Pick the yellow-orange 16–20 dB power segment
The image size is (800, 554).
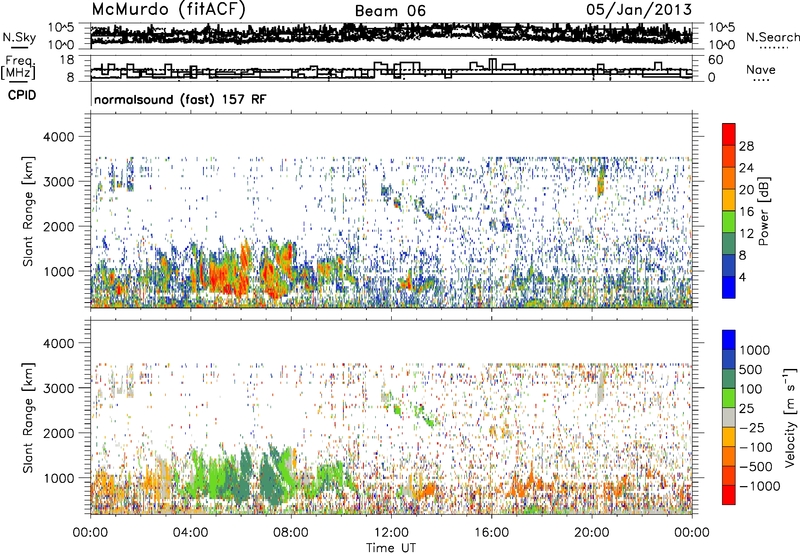click(729, 200)
